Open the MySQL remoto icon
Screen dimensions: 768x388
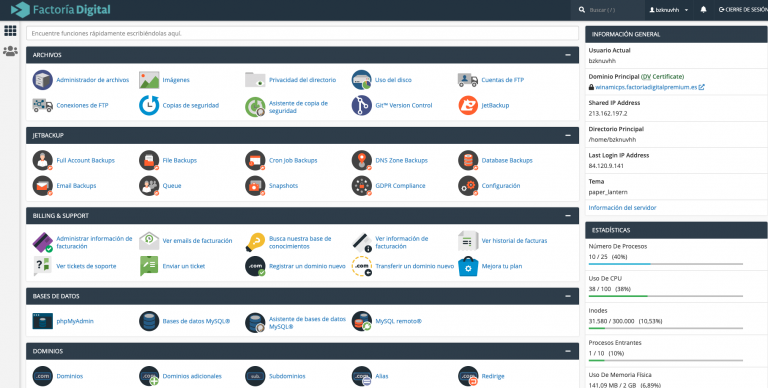tap(361, 321)
